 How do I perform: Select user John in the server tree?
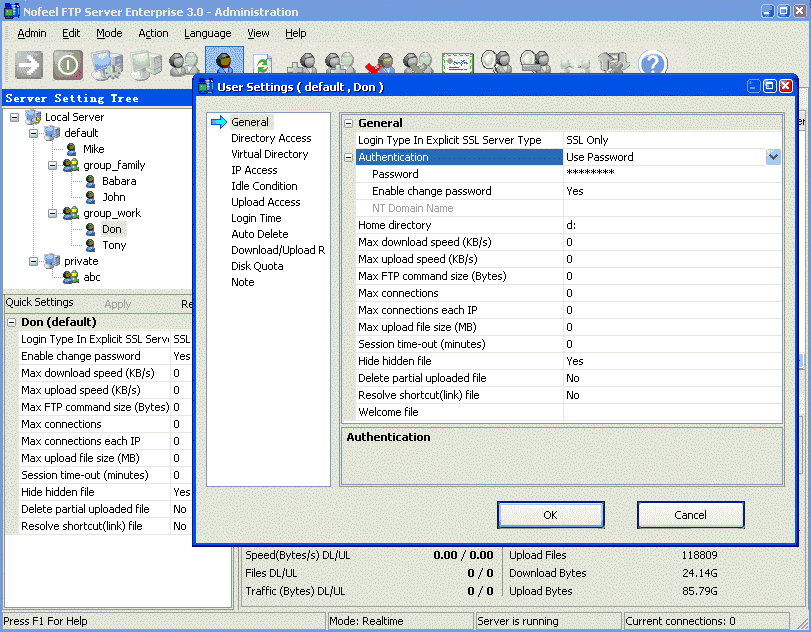tap(114, 197)
